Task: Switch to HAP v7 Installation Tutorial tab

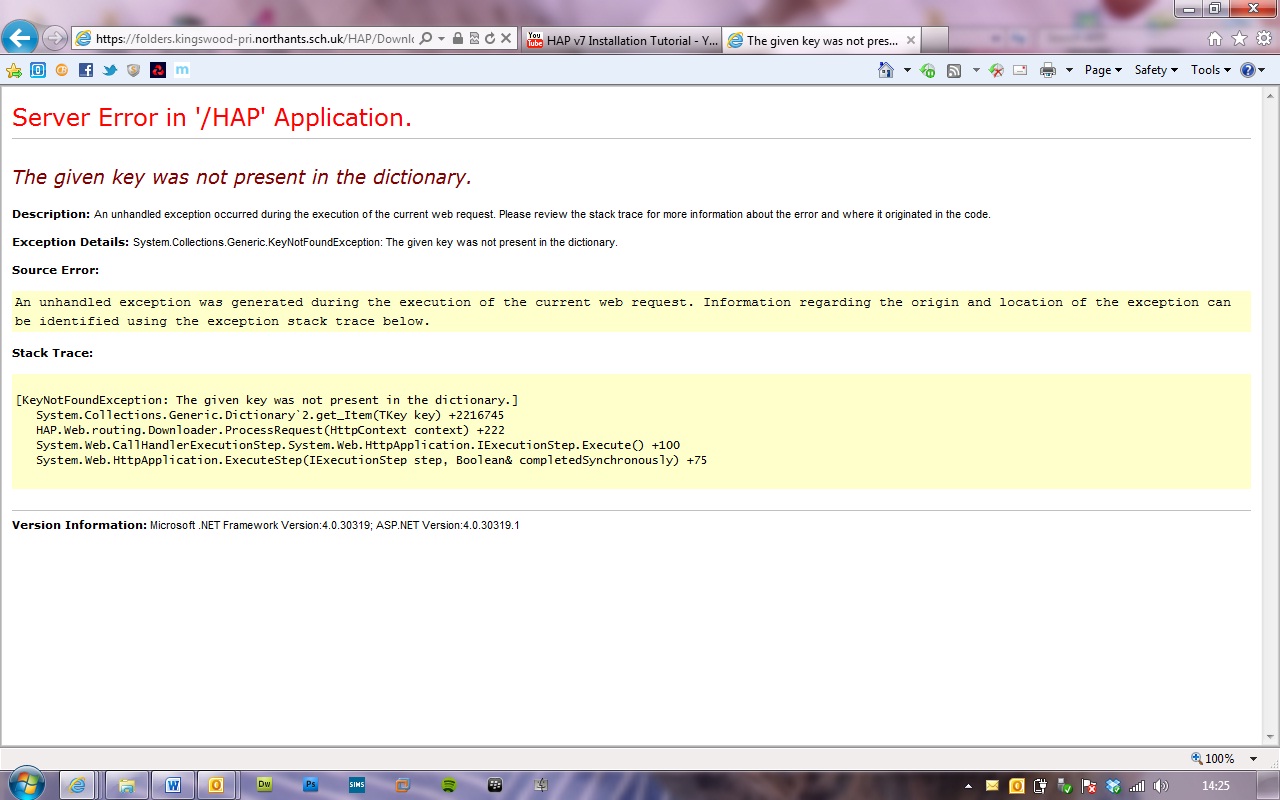Action: (x=622, y=40)
